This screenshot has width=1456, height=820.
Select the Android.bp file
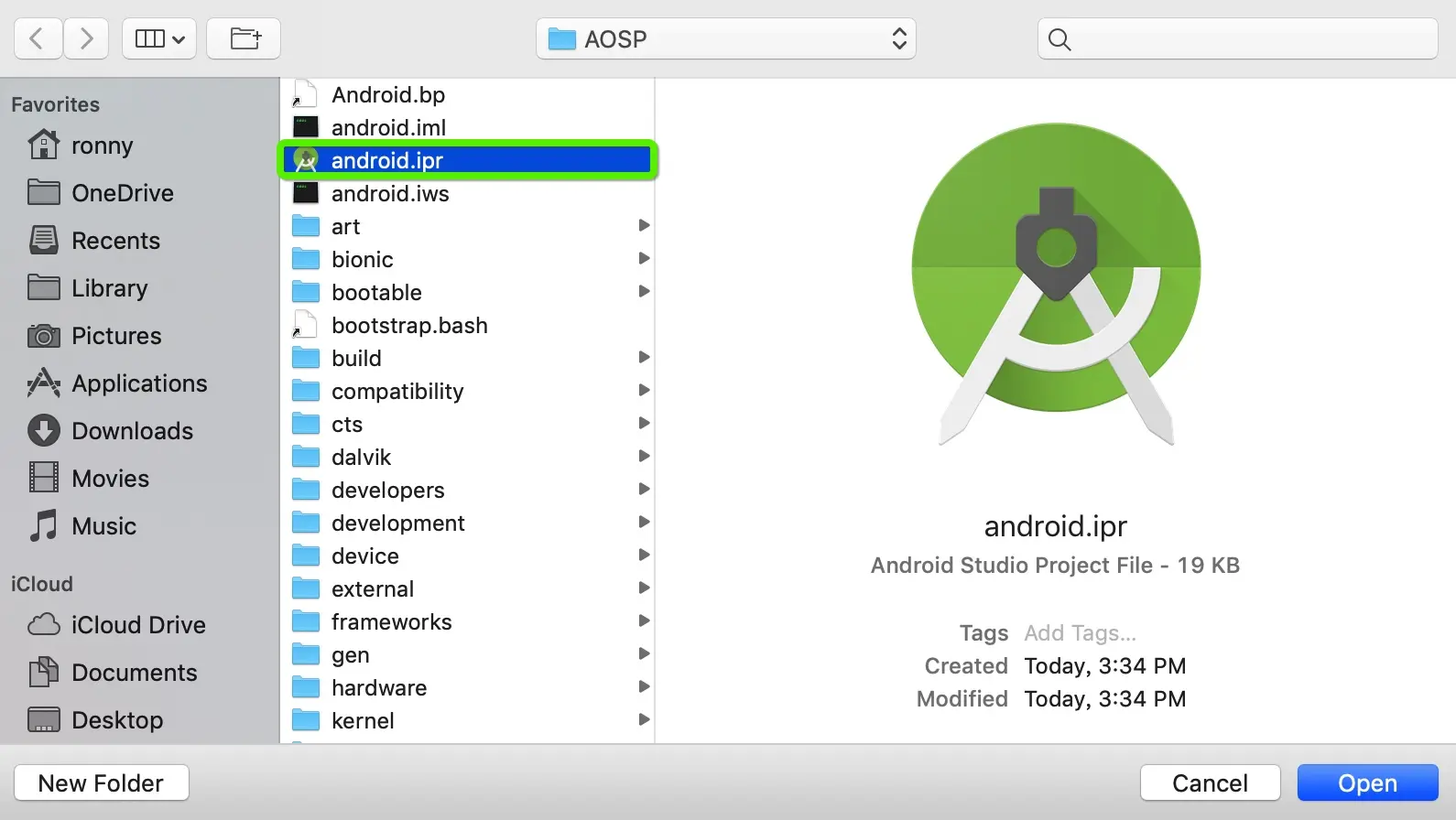[x=467, y=94]
